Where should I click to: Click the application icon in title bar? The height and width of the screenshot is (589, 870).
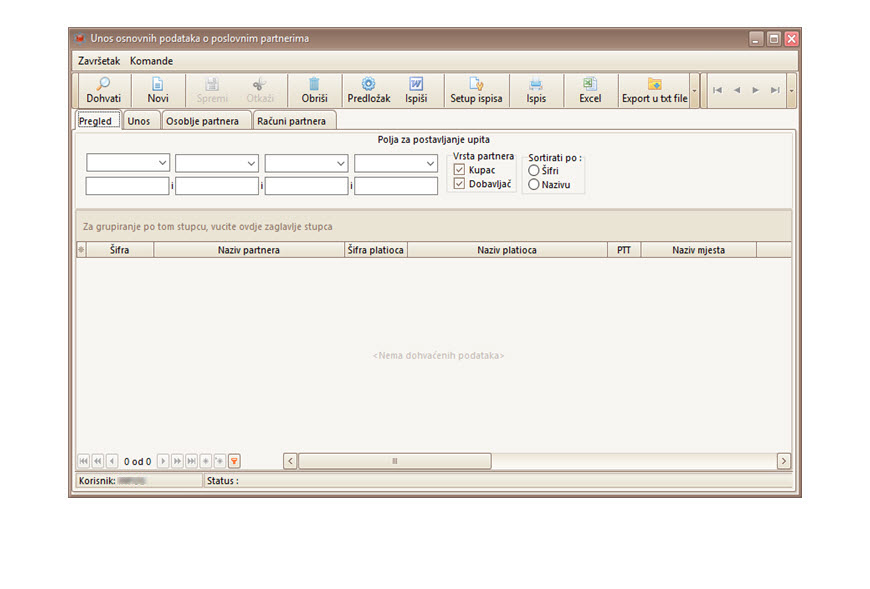click(80, 38)
